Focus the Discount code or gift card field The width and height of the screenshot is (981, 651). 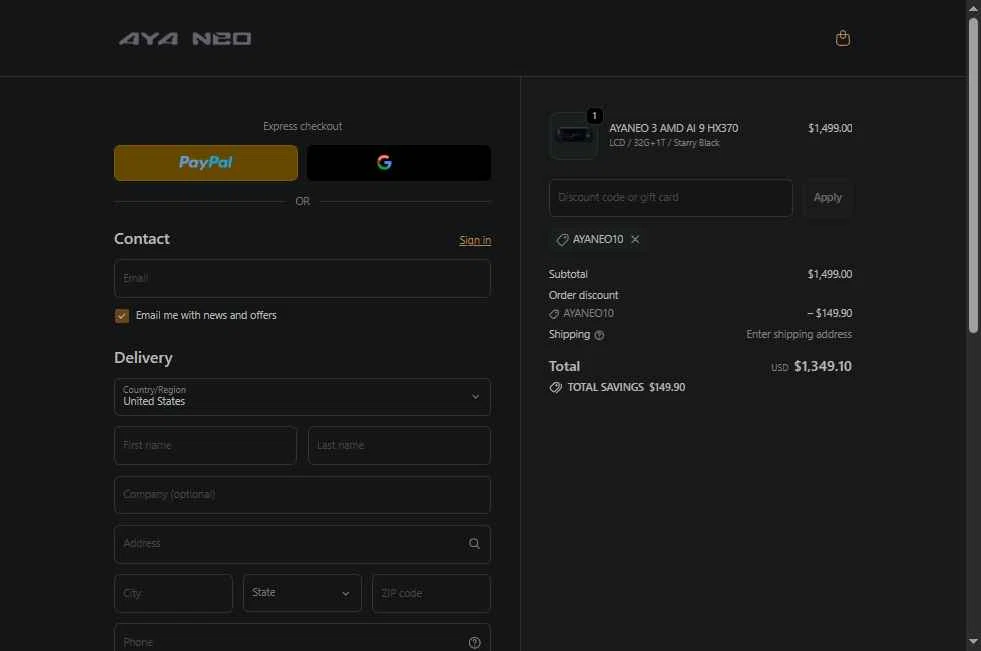671,198
